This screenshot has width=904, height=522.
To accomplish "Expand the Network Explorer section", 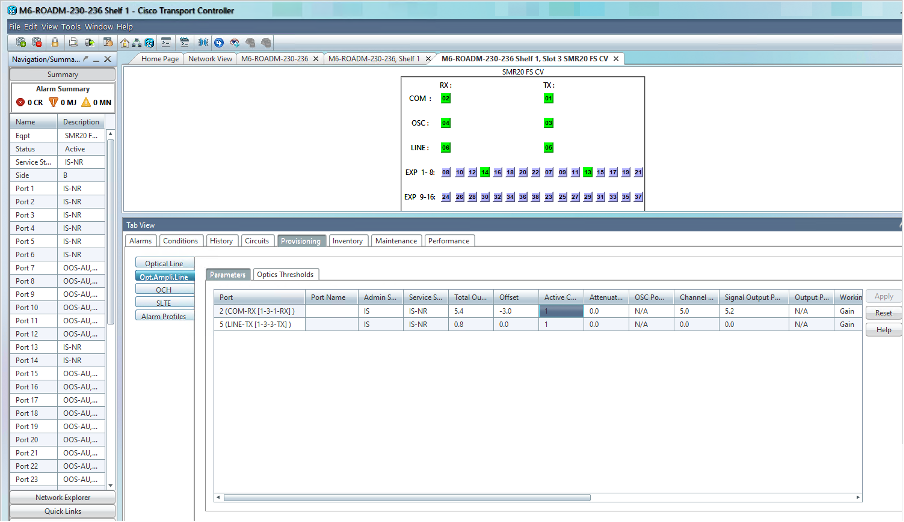I will [x=63, y=497].
